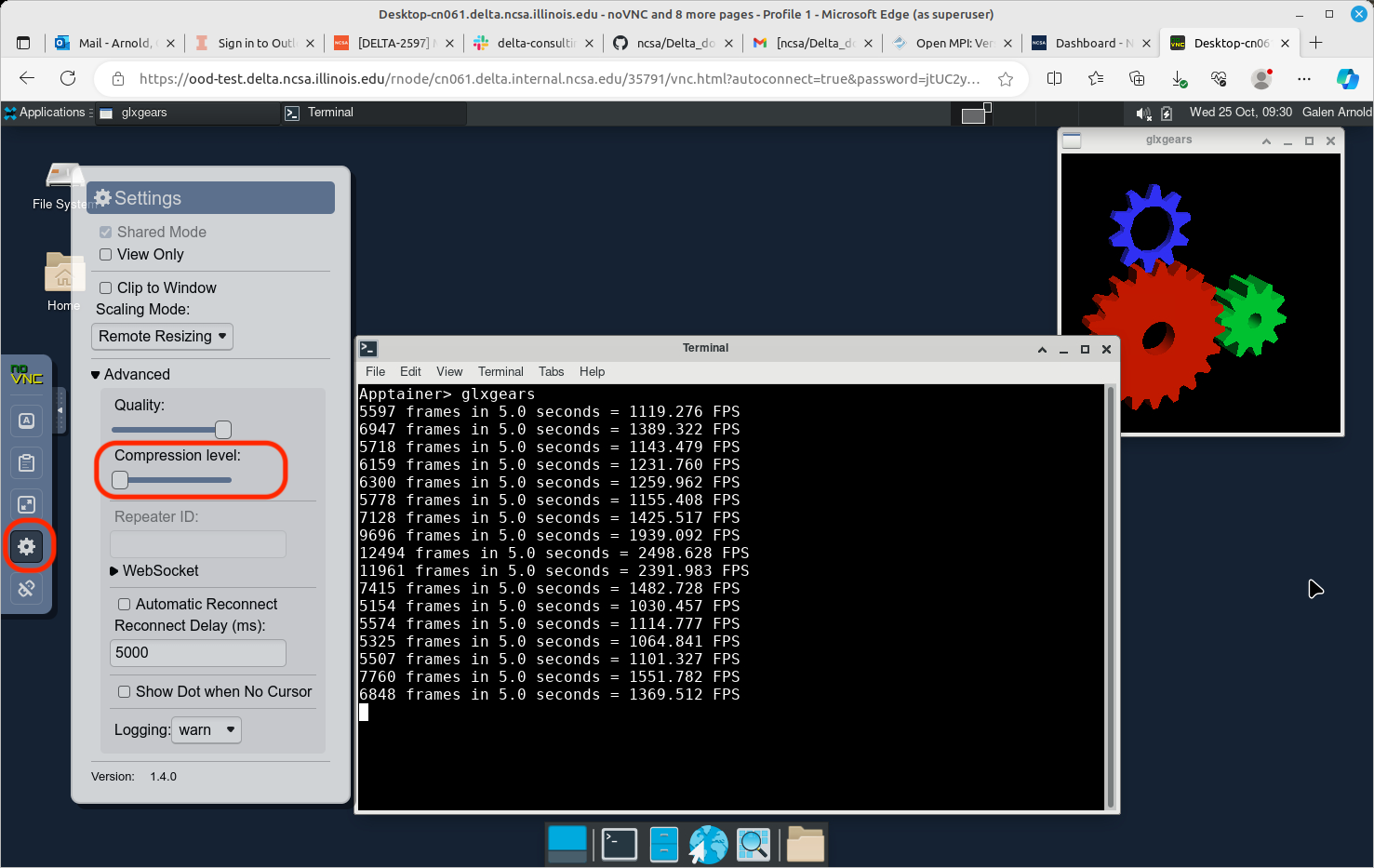Toggle noVNC fullscreen icon
The height and width of the screenshot is (868, 1374).
click(27, 504)
